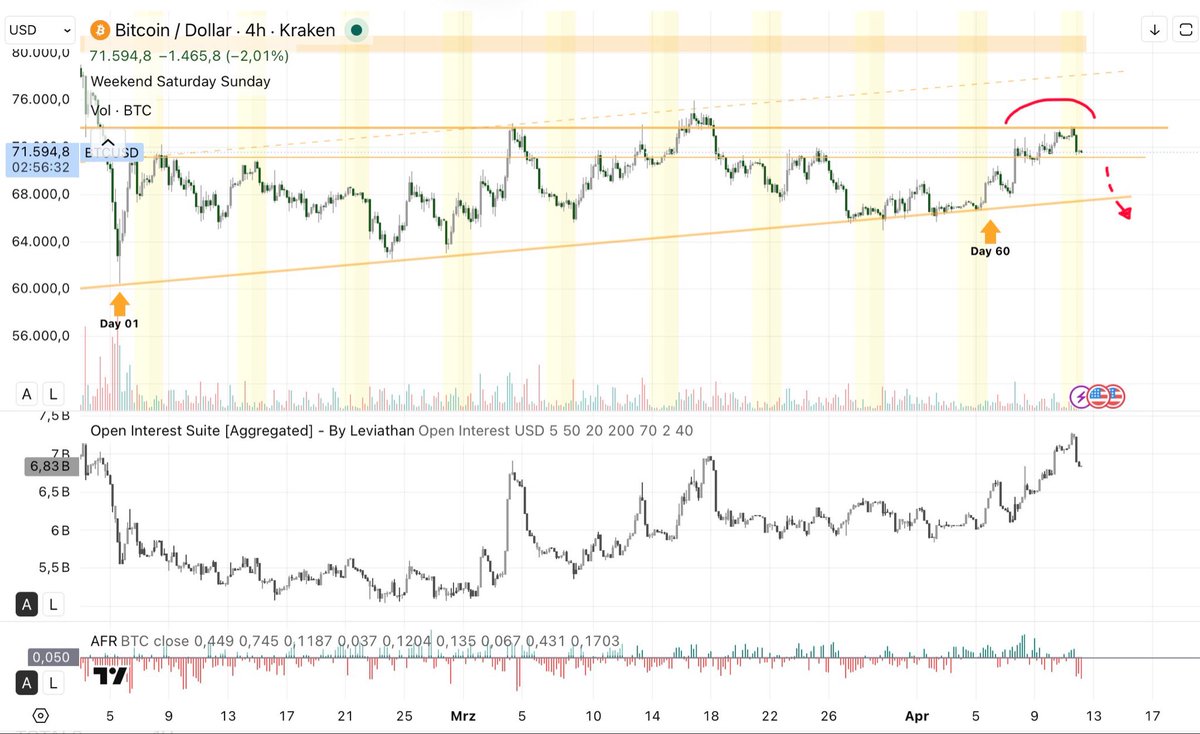Click the TradingView logo in AFR pane
The height and width of the screenshot is (734, 1200).
click(110, 677)
